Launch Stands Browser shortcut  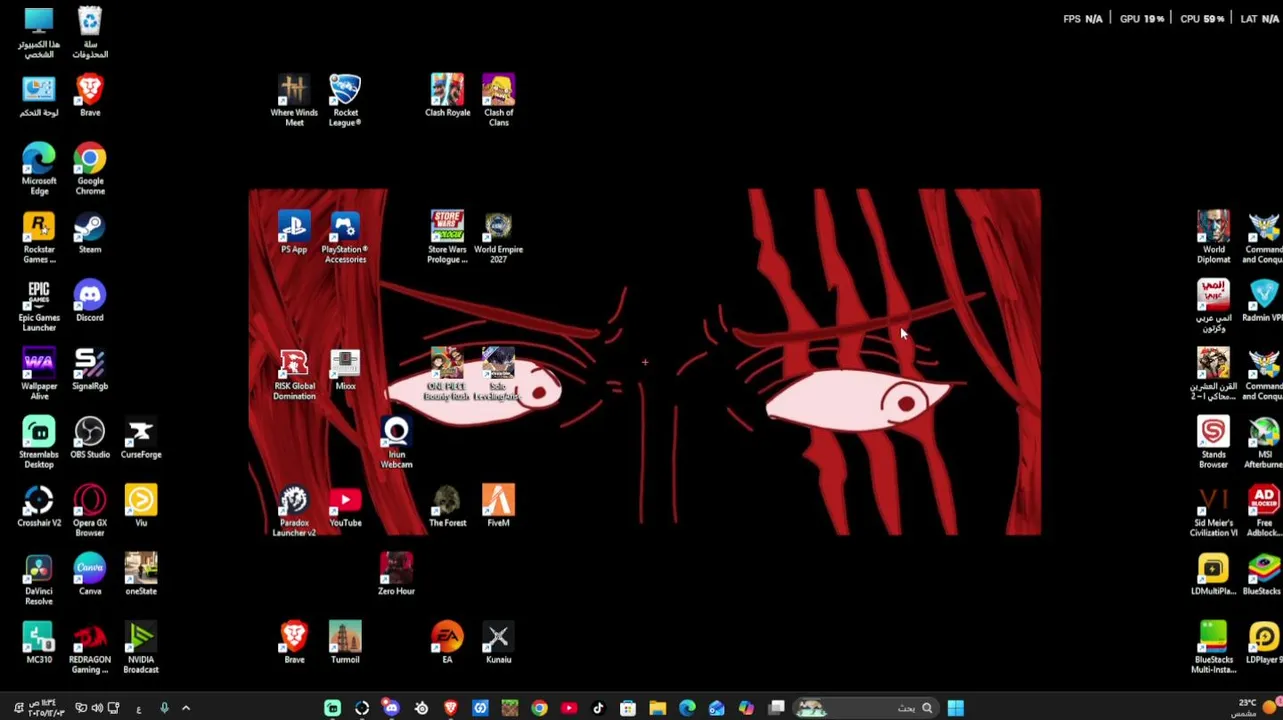click(1213, 442)
